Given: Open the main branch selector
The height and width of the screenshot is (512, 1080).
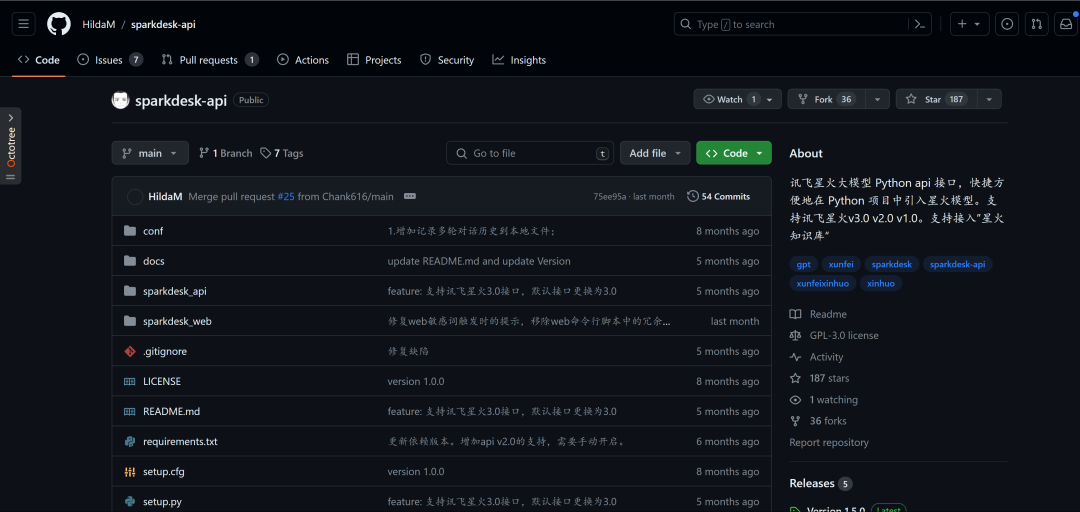Looking at the screenshot, I should point(150,153).
